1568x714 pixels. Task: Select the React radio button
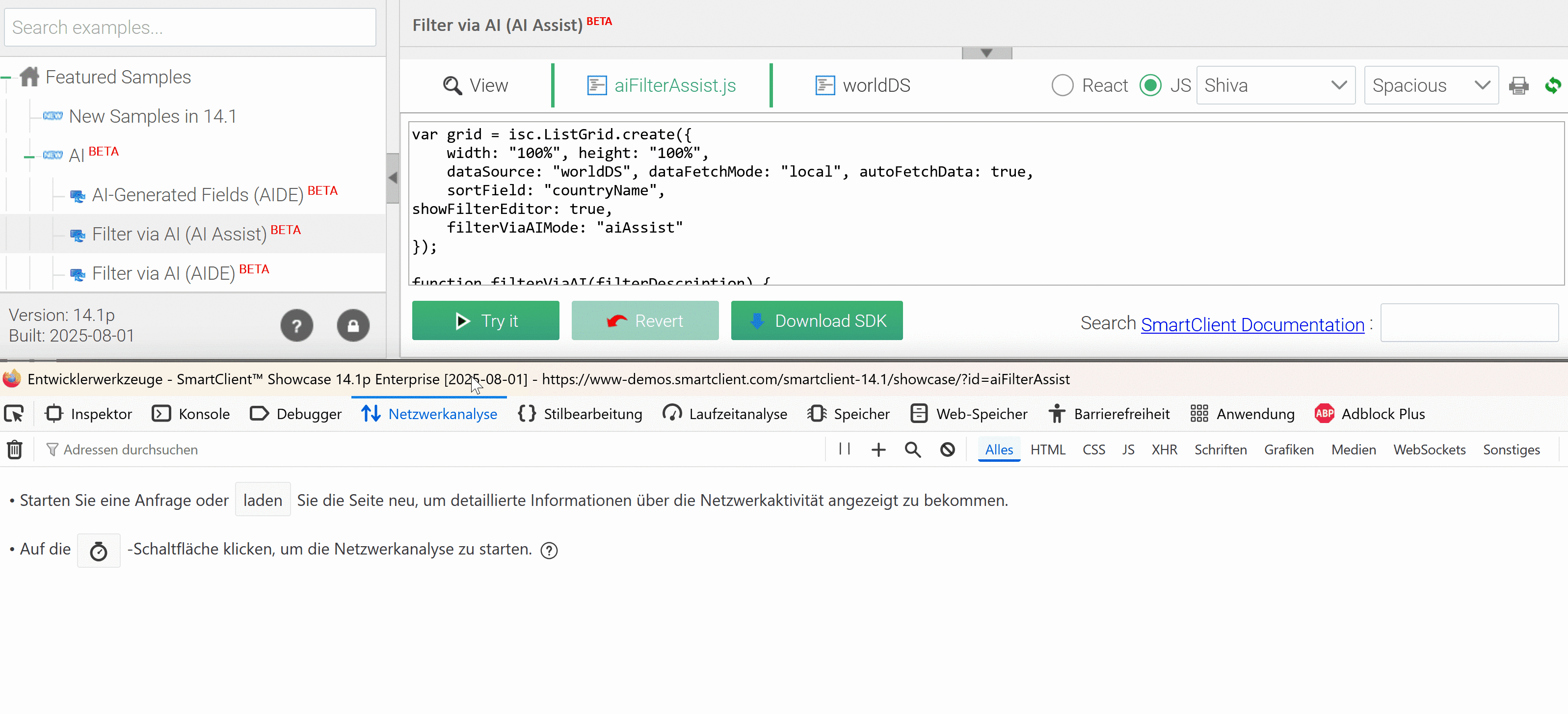[x=1062, y=85]
